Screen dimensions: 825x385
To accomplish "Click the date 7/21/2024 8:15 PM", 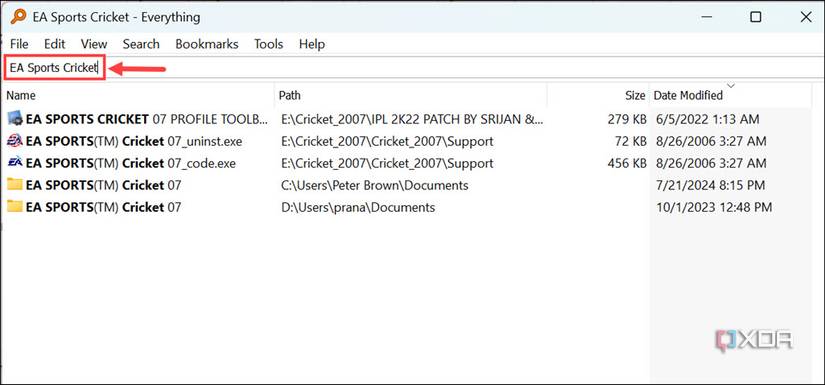I will [711, 186].
